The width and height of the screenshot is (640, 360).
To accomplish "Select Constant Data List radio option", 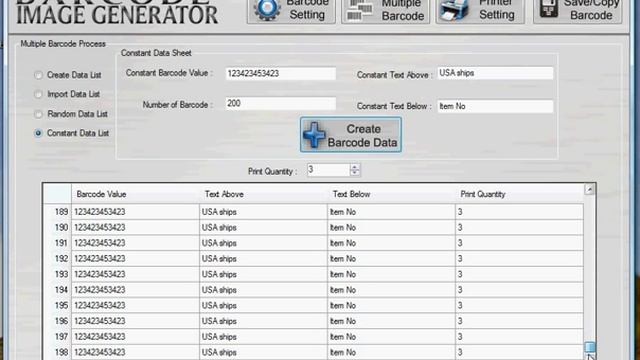I will [38, 133].
